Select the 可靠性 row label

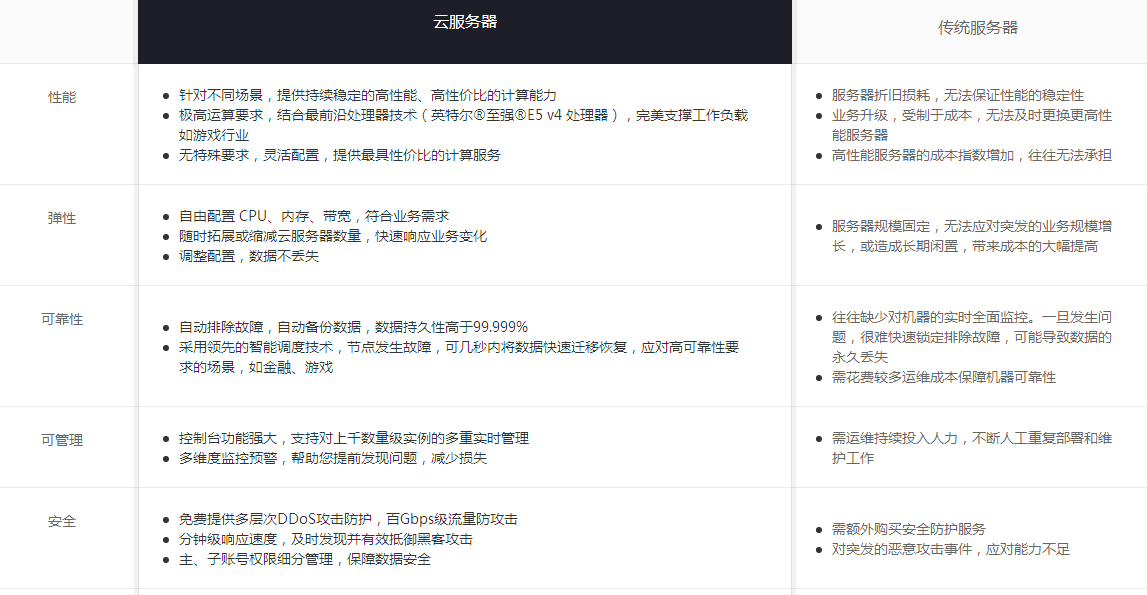(62, 319)
